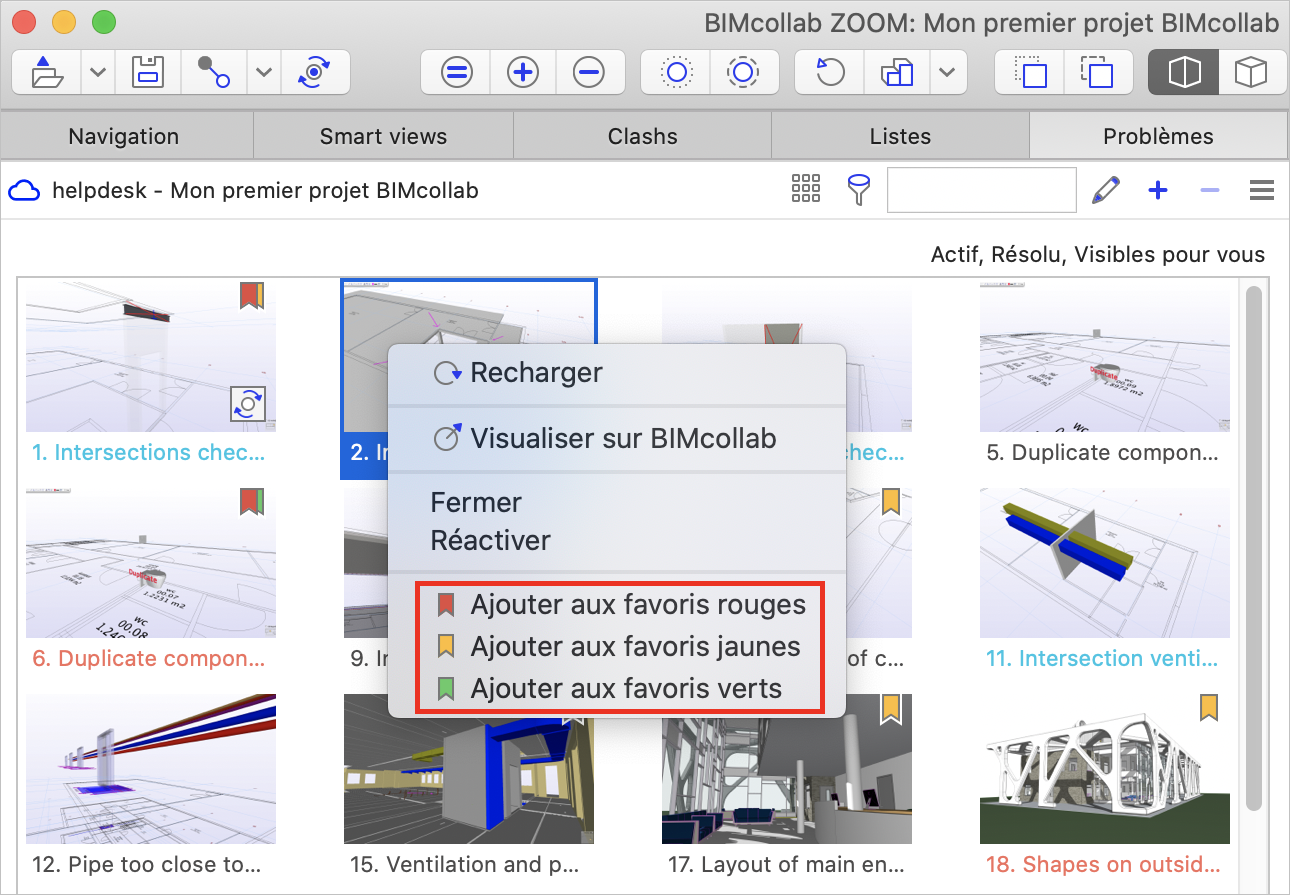Open thumbnail of issue 6 Duplicate component
The image size is (1290, 895).
pyautogui.click(x=151, y=563)
